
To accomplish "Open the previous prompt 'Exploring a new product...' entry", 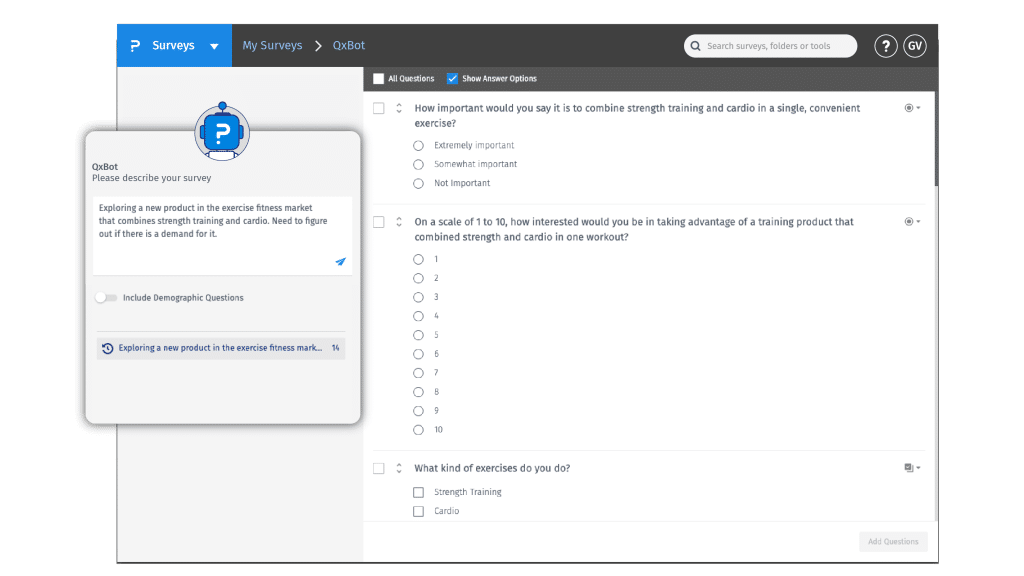I will [221, 348].
